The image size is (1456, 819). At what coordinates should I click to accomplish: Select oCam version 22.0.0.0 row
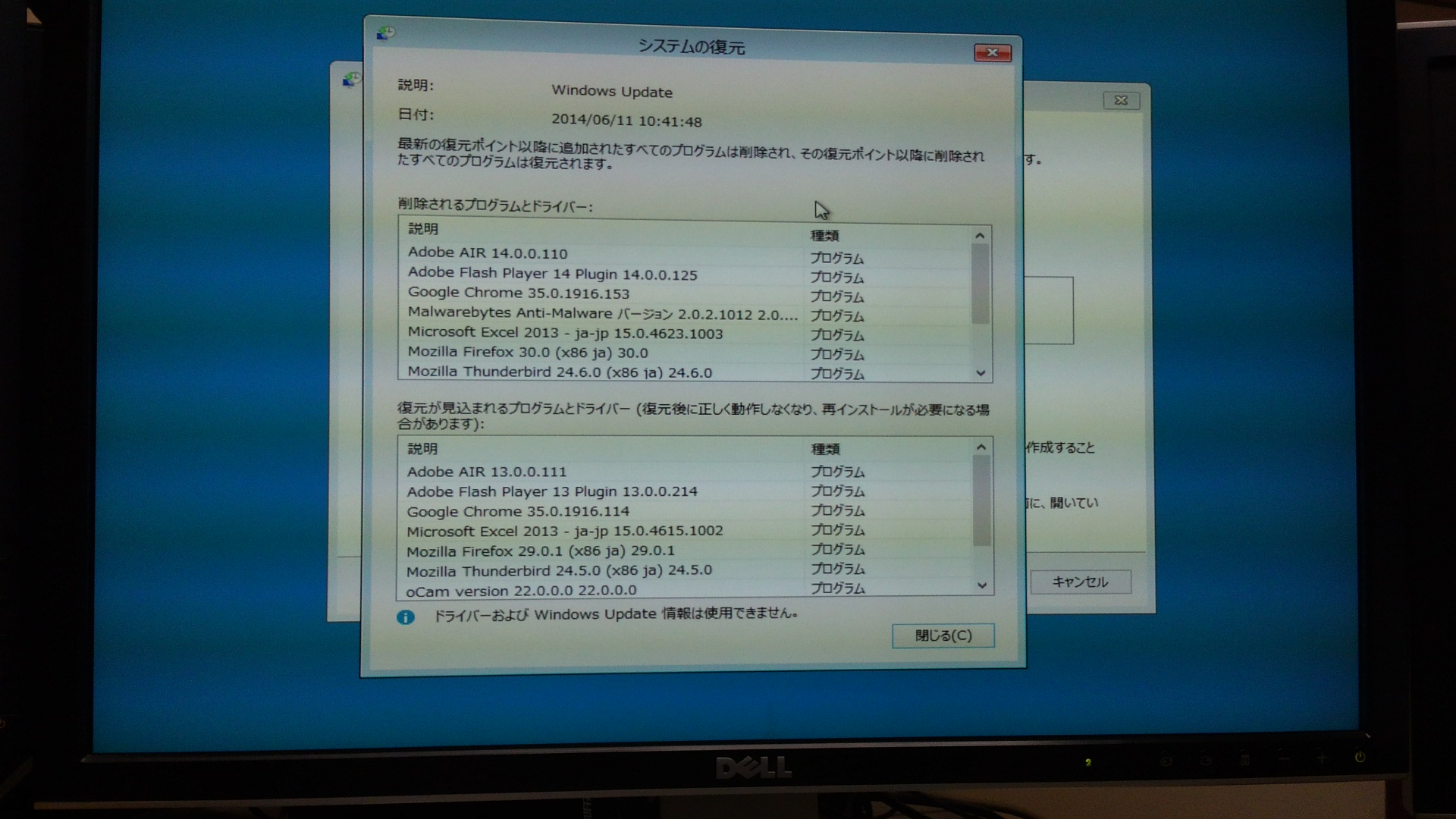pyautogui.click(x=685, y=589)
